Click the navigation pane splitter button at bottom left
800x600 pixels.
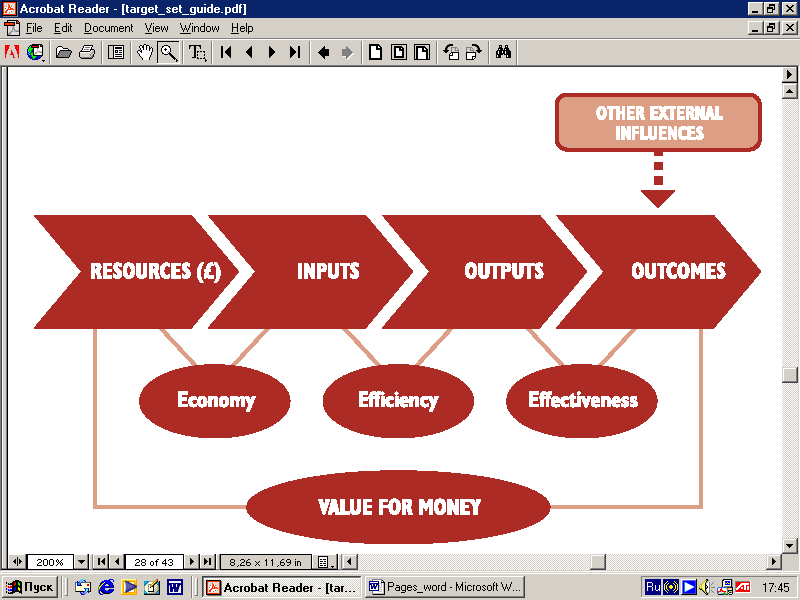pos(17,562)
